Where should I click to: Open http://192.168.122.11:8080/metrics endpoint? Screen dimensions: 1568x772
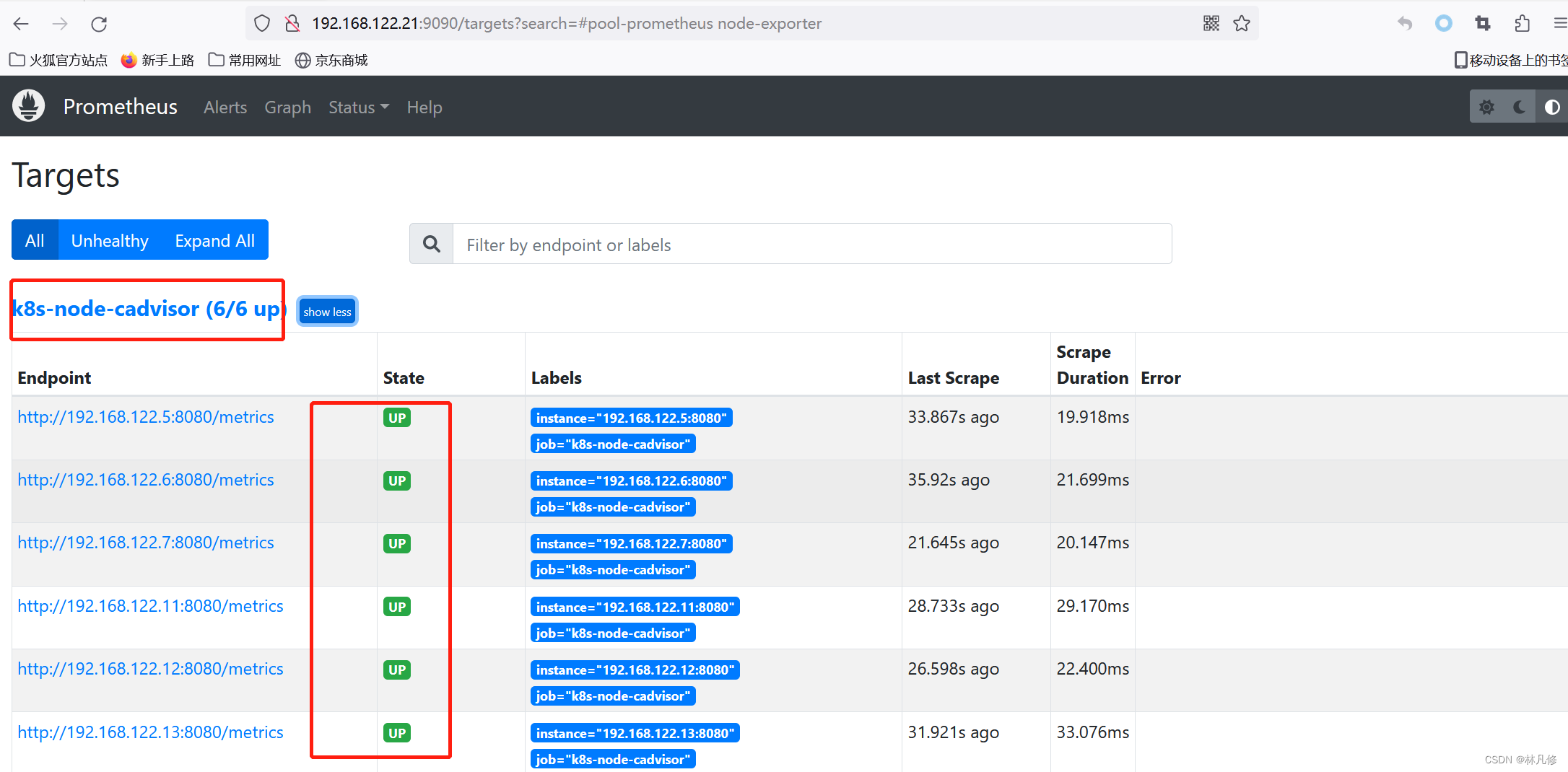[150, 606]
